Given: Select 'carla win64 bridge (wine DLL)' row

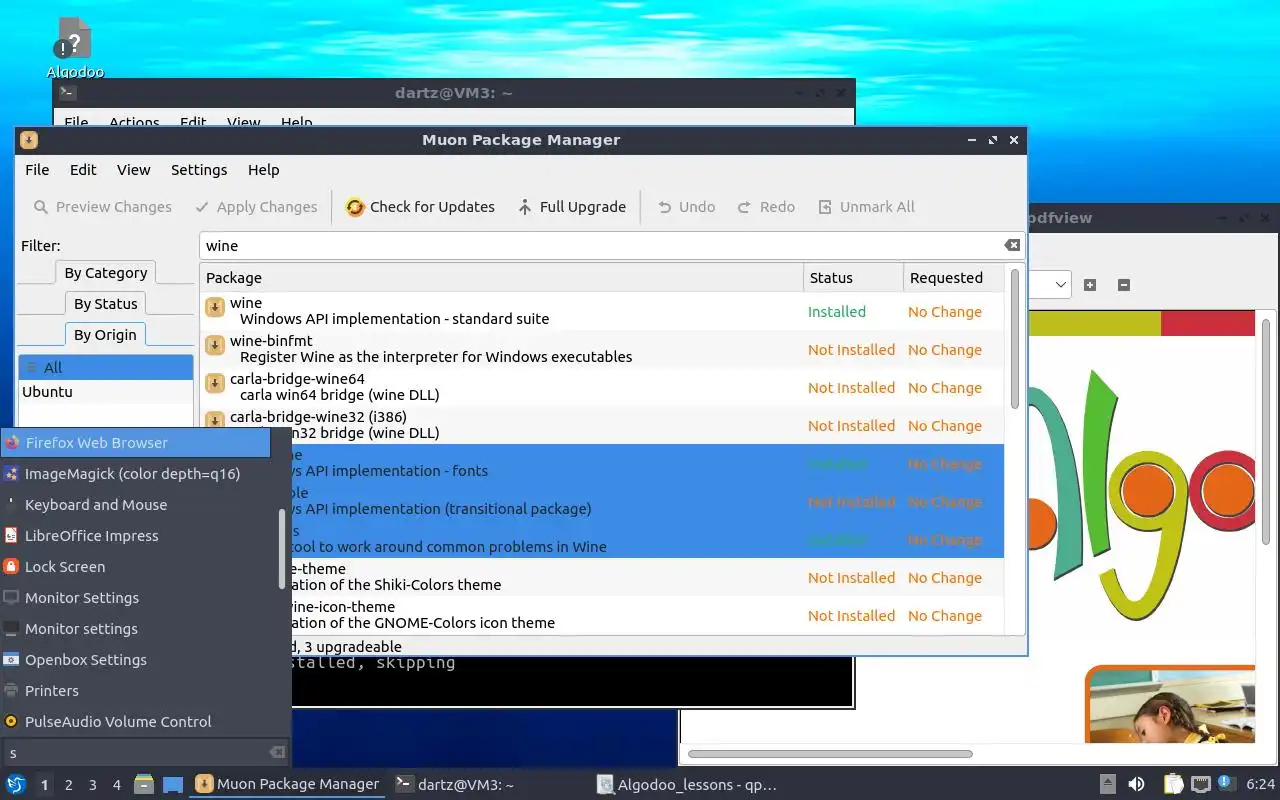Looking at the screenshot, I should pos(602,387).
